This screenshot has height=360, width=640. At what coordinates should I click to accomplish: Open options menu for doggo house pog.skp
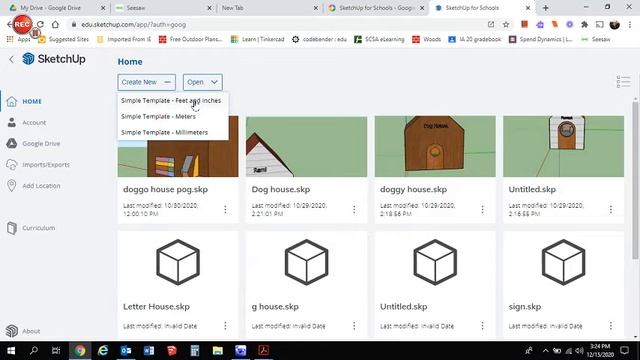pos(225,209)
